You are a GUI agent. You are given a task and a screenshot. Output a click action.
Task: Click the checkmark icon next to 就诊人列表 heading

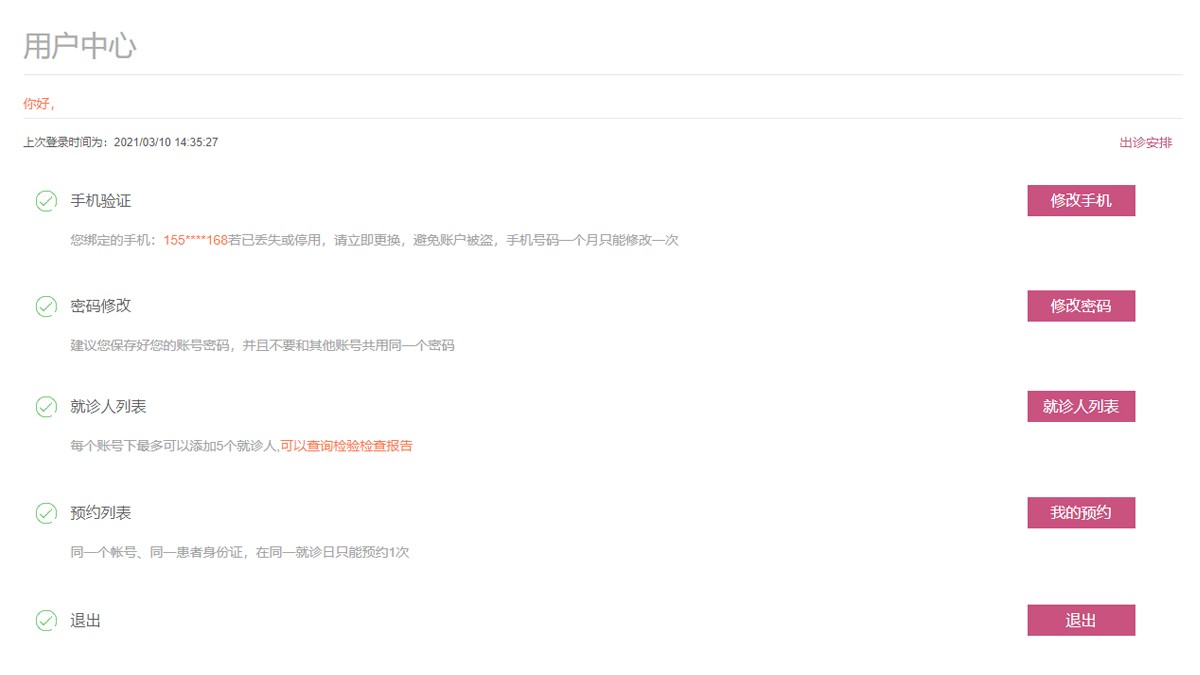pos(46,407)
